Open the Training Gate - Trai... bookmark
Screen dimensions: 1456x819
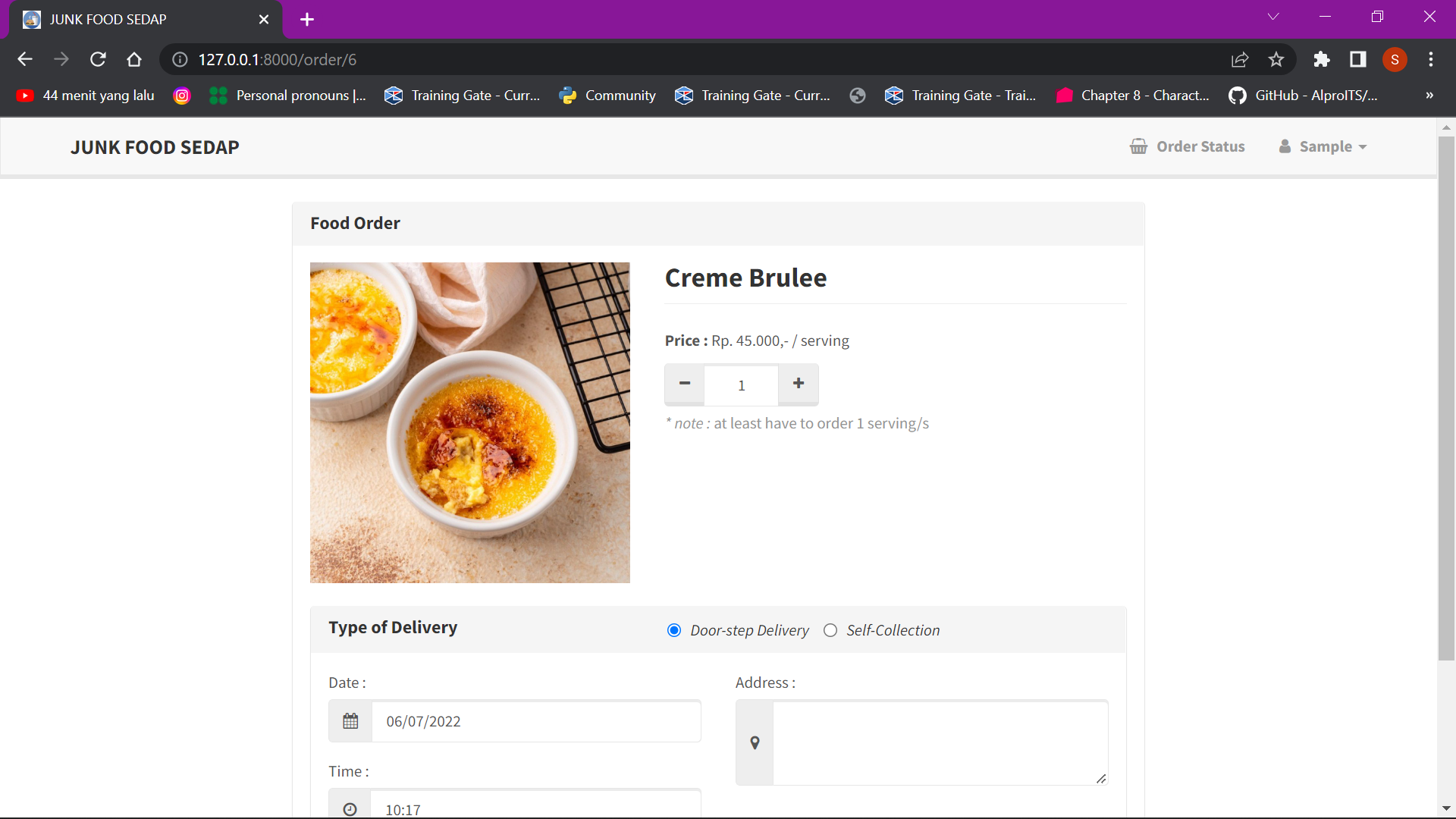(961, 96)
